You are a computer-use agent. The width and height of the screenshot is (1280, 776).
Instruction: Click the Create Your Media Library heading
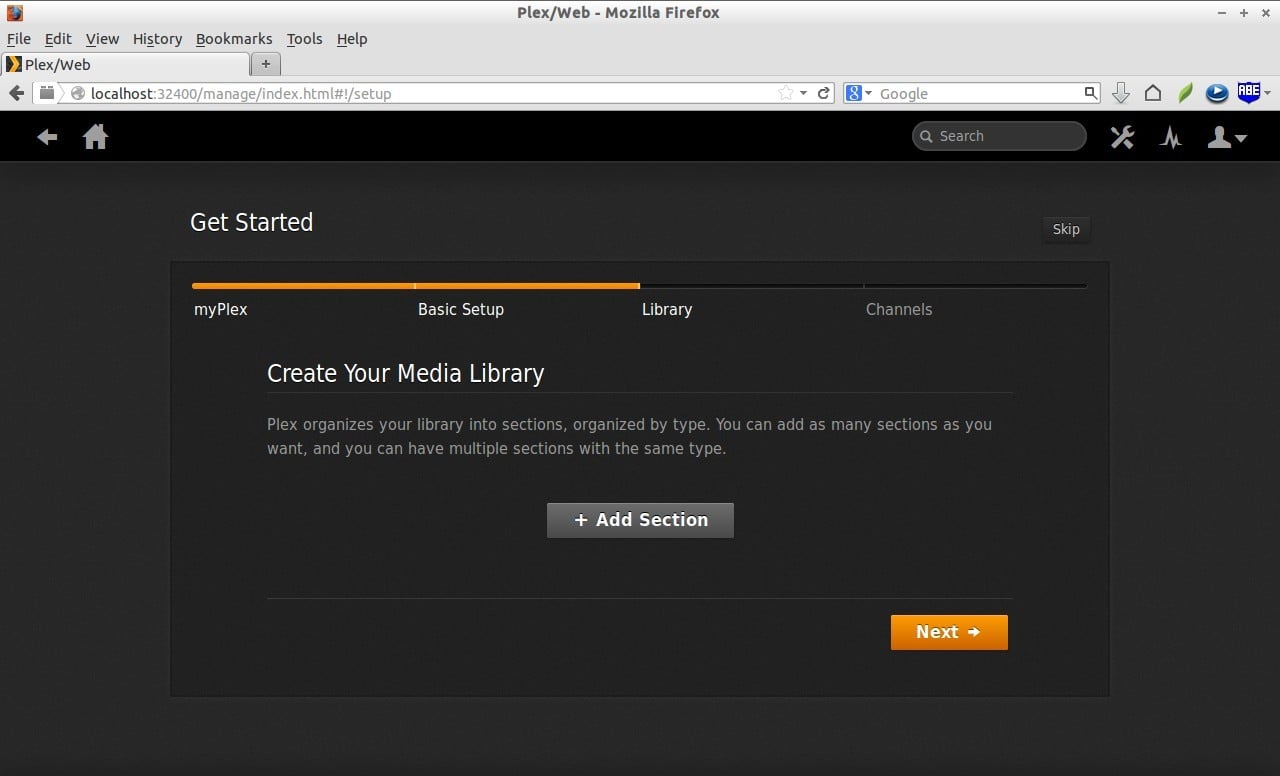point(406,374)
